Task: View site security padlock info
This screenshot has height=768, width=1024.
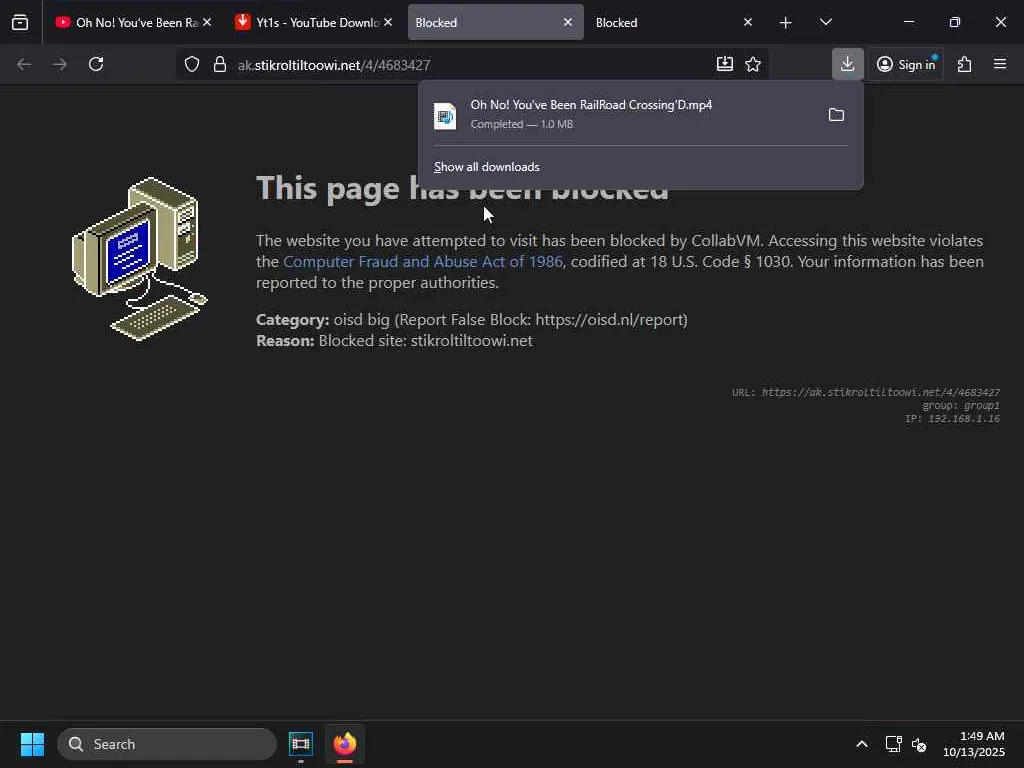Action: tap(220, 65)
